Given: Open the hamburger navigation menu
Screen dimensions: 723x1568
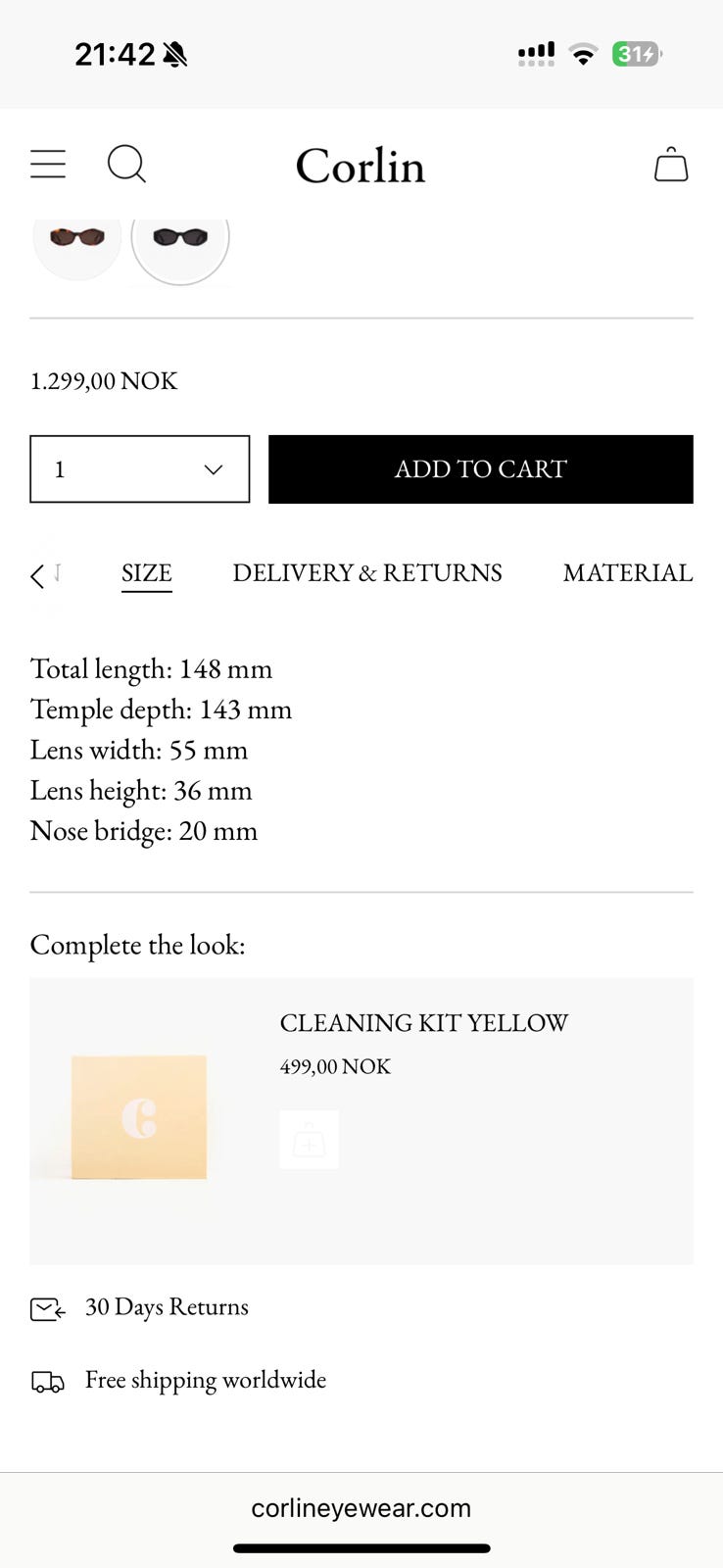Looking at the screenshot, I should tap(48, 164).
